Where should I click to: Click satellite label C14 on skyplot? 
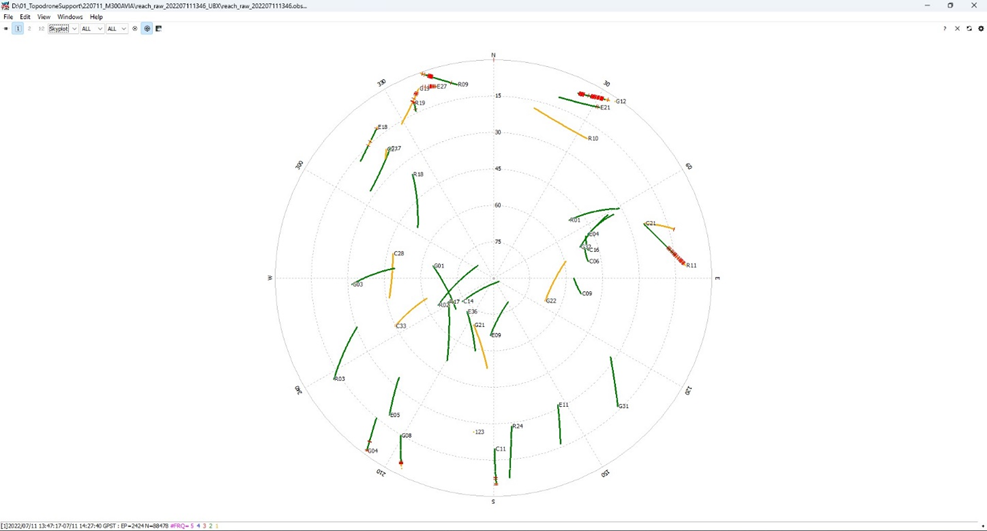tap(468, 301)
